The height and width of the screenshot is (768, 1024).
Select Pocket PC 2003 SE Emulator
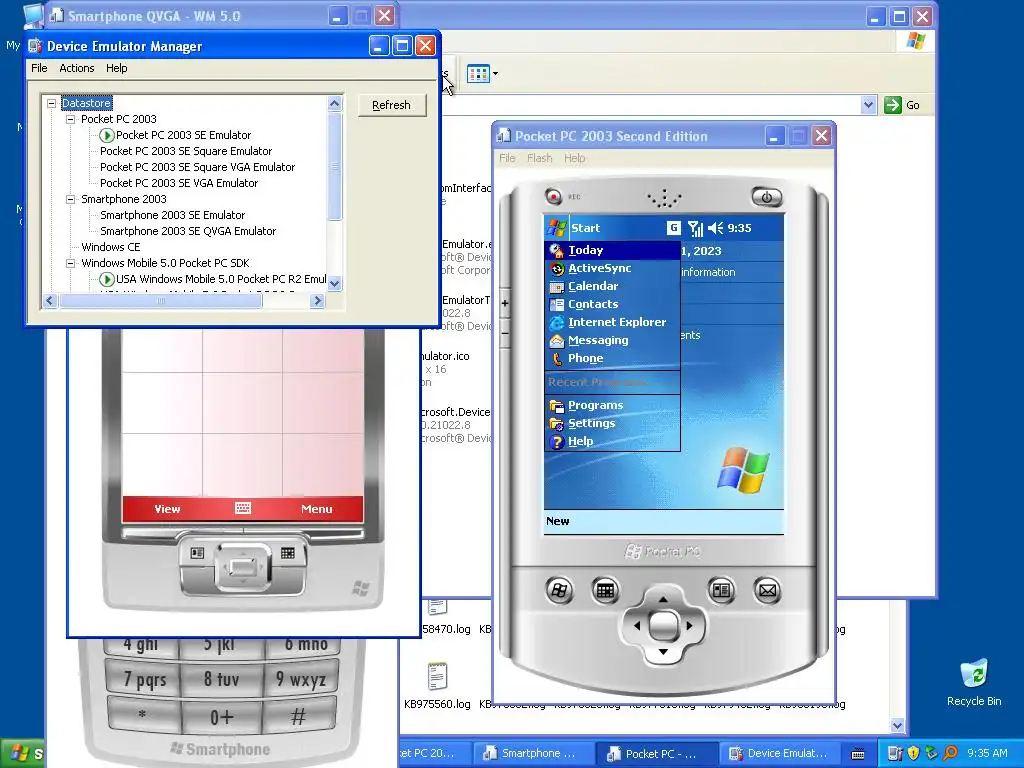[x=184, y=135]
